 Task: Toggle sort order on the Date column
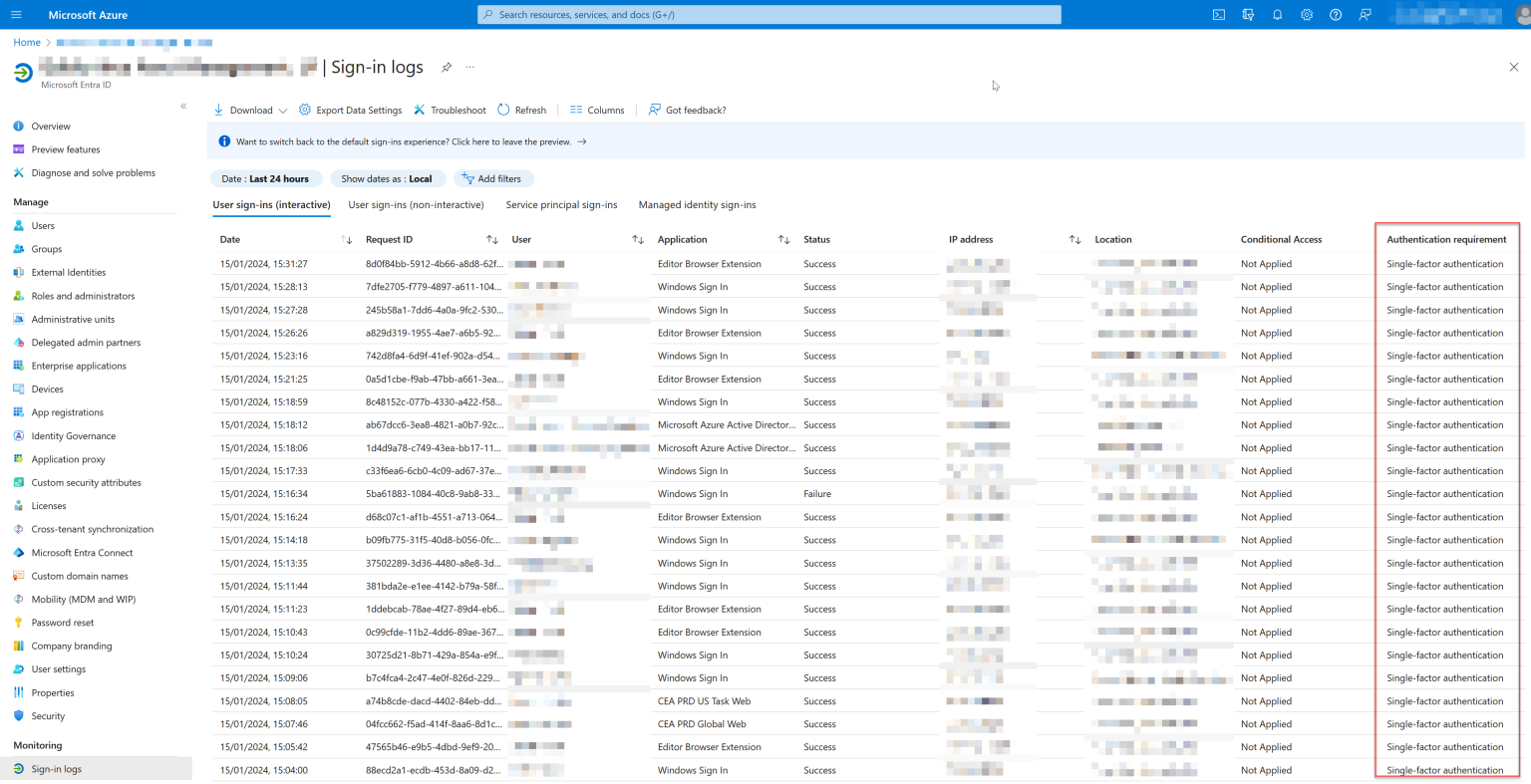347,239
